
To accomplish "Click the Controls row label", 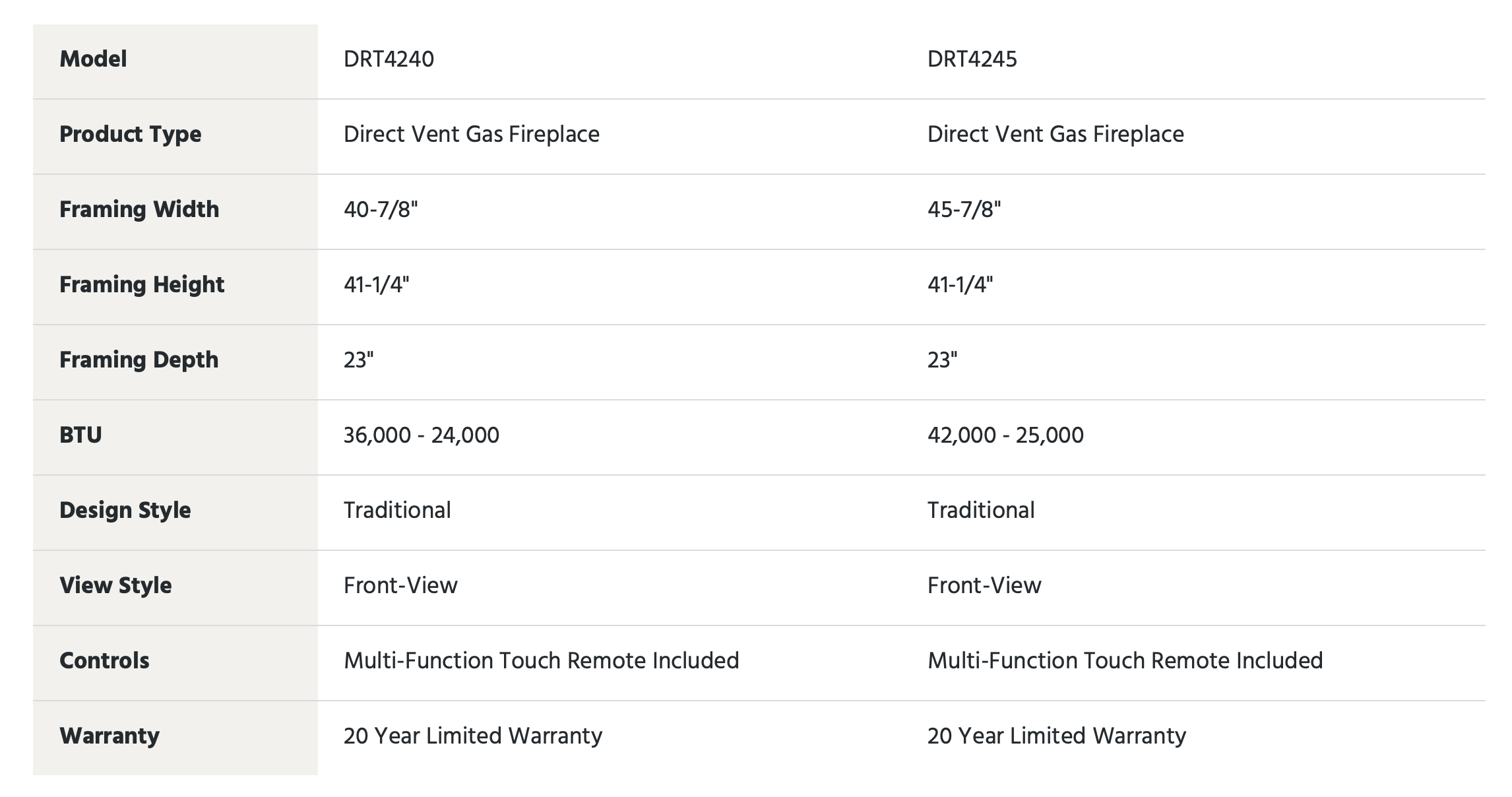I will coord(104,661).
